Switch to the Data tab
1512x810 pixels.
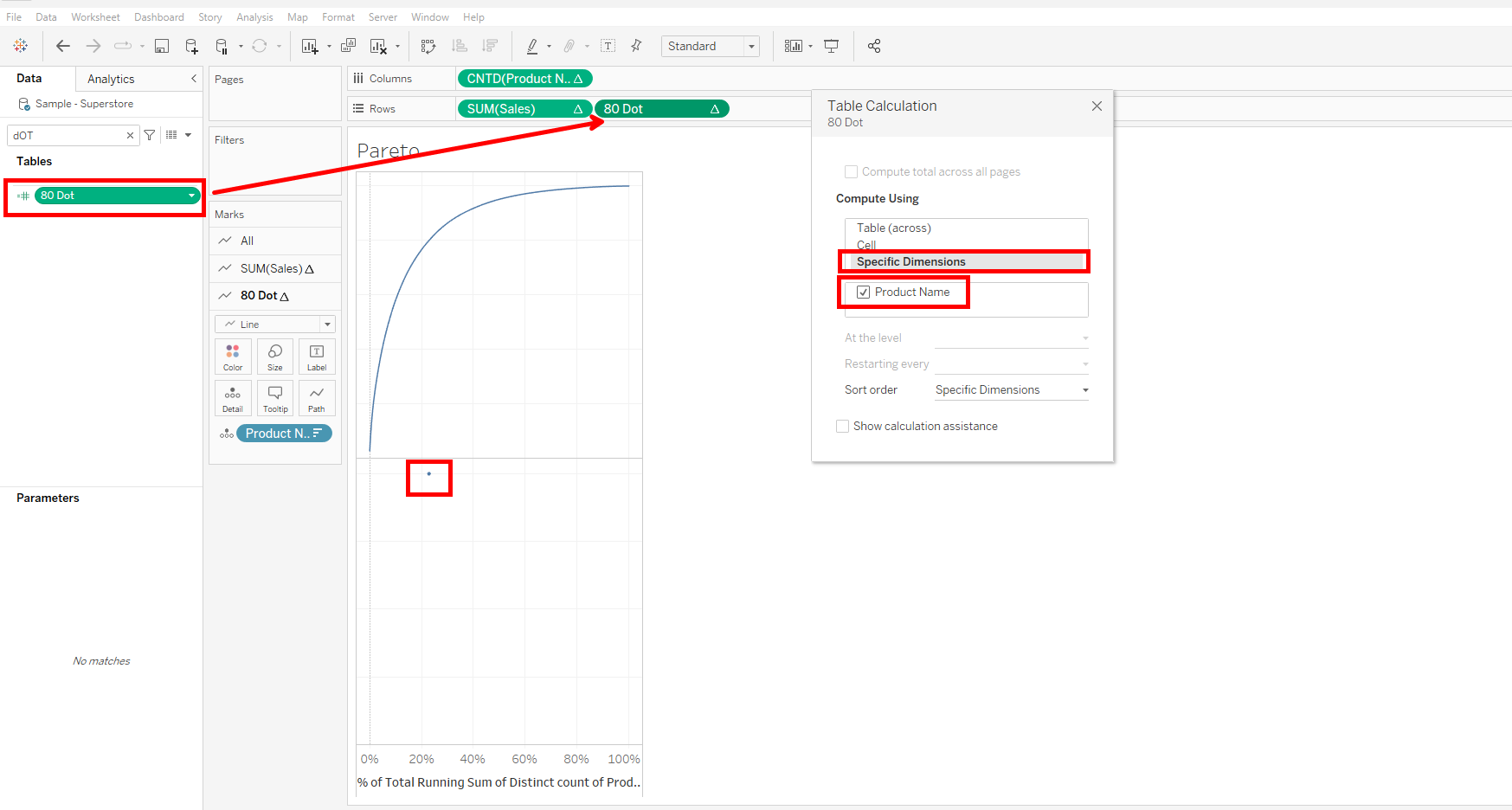click(x=29, y=78)
